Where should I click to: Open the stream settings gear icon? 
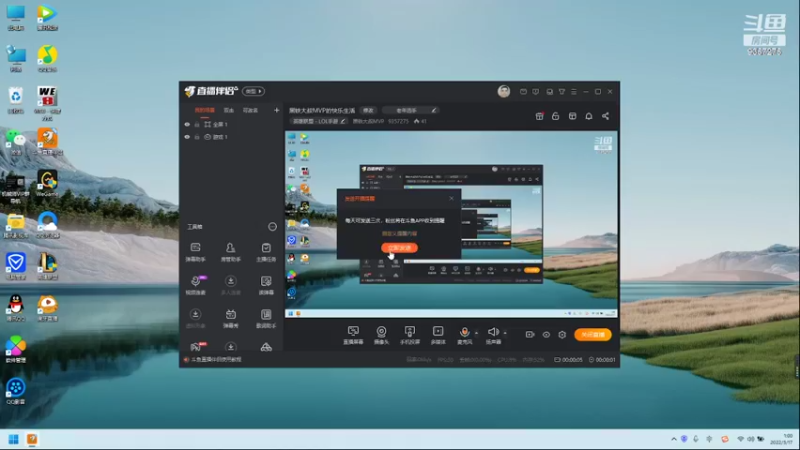point(562,335)
